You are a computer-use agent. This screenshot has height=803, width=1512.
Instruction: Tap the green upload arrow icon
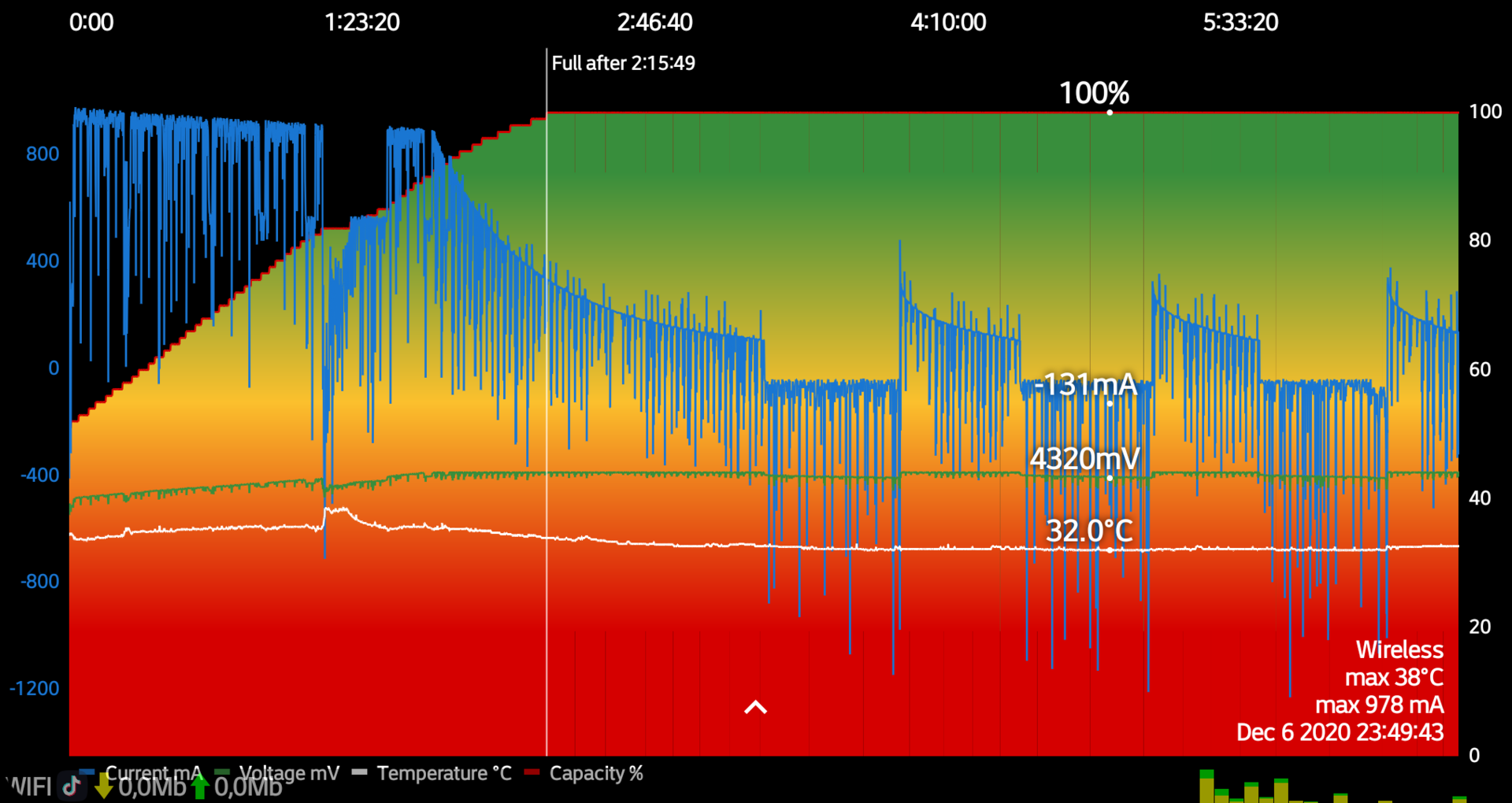pos(200,786)
